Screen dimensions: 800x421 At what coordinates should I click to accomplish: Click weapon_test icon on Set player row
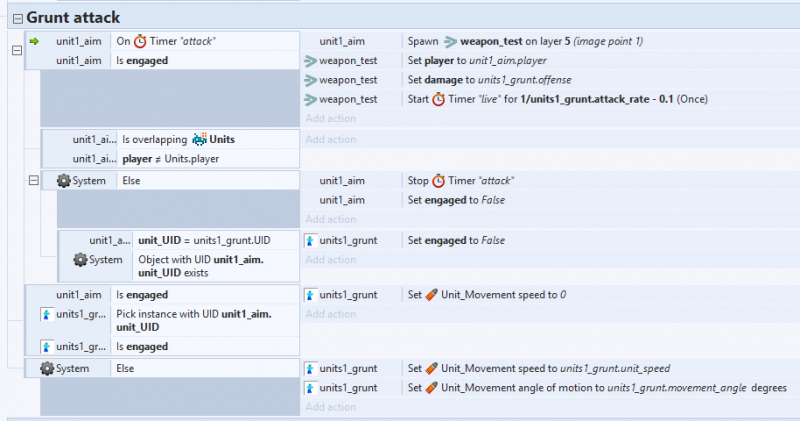310,61
